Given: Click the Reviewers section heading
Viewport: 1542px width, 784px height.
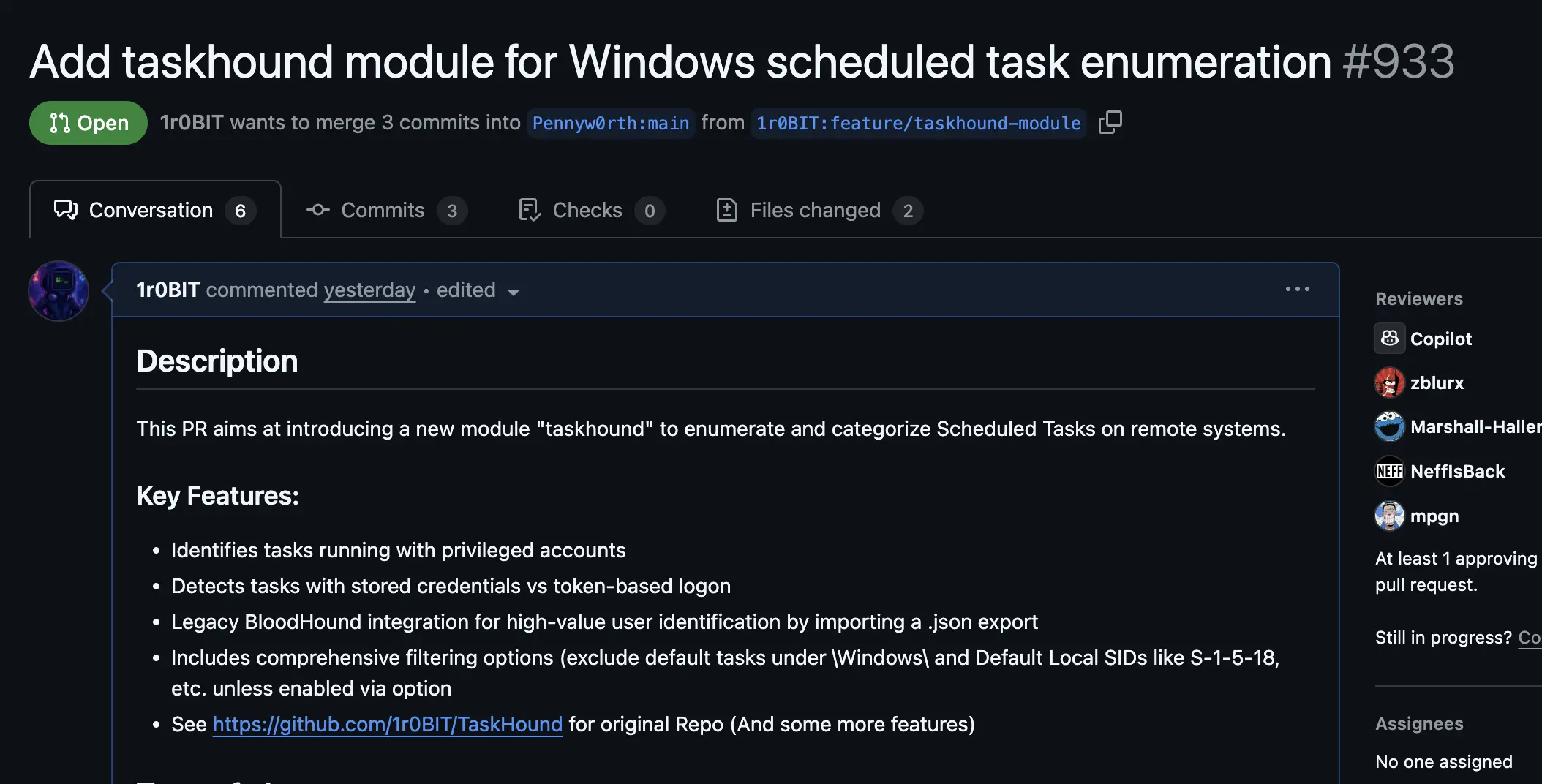Looking at the screenshot, I should (1418, 299).
